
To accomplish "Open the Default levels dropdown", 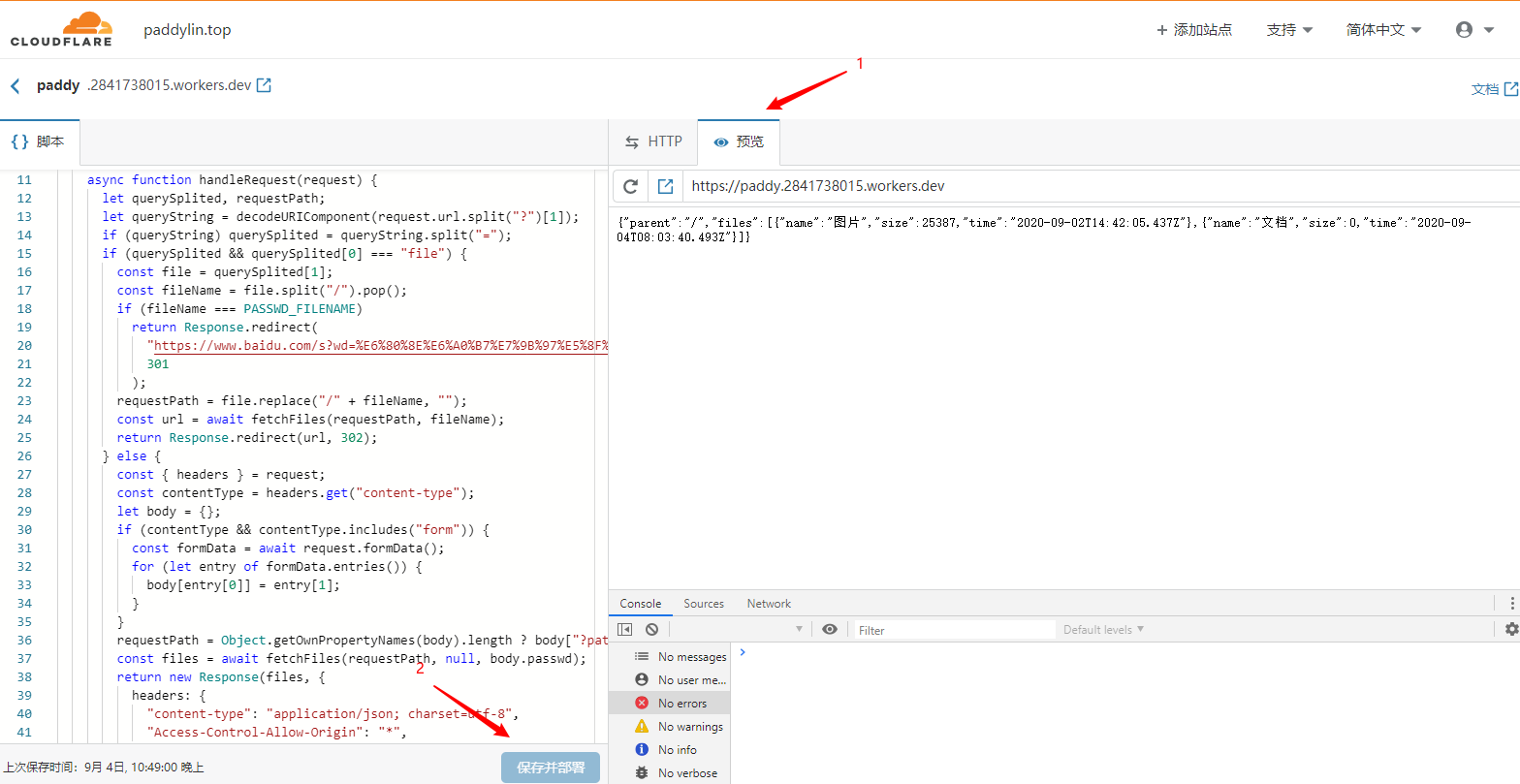I will point(1104,630).
